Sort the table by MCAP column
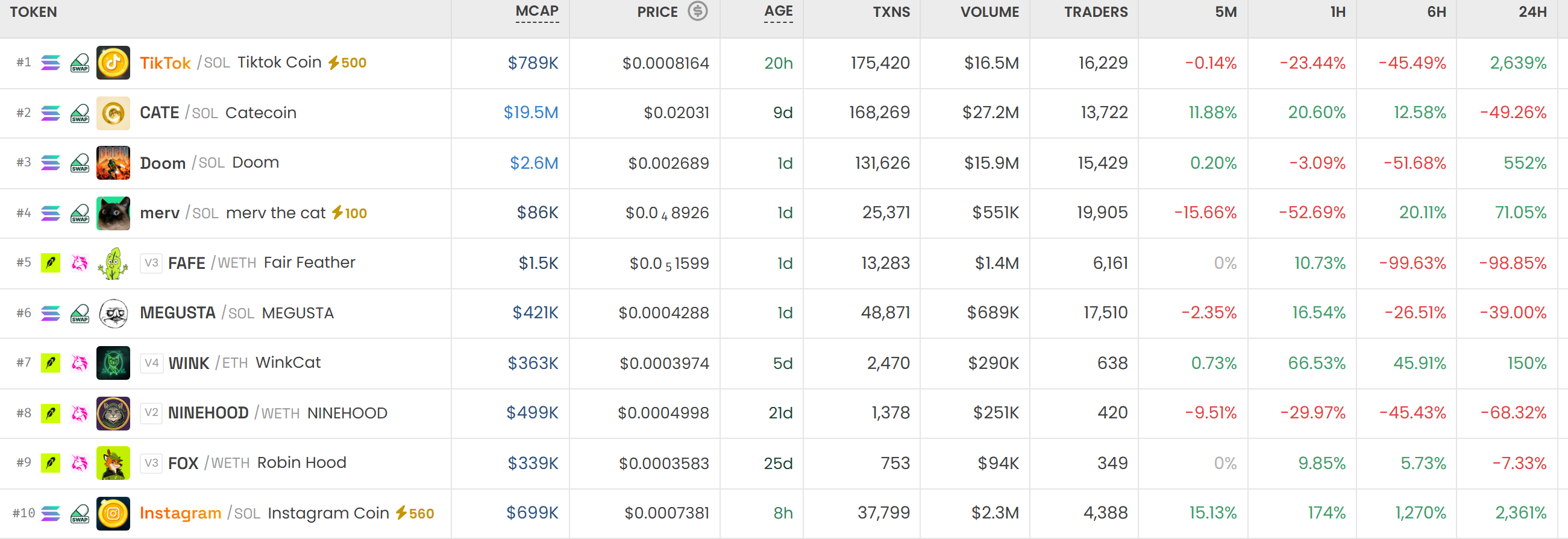This screenshot has width=1568, height=539. coord(537,11)
